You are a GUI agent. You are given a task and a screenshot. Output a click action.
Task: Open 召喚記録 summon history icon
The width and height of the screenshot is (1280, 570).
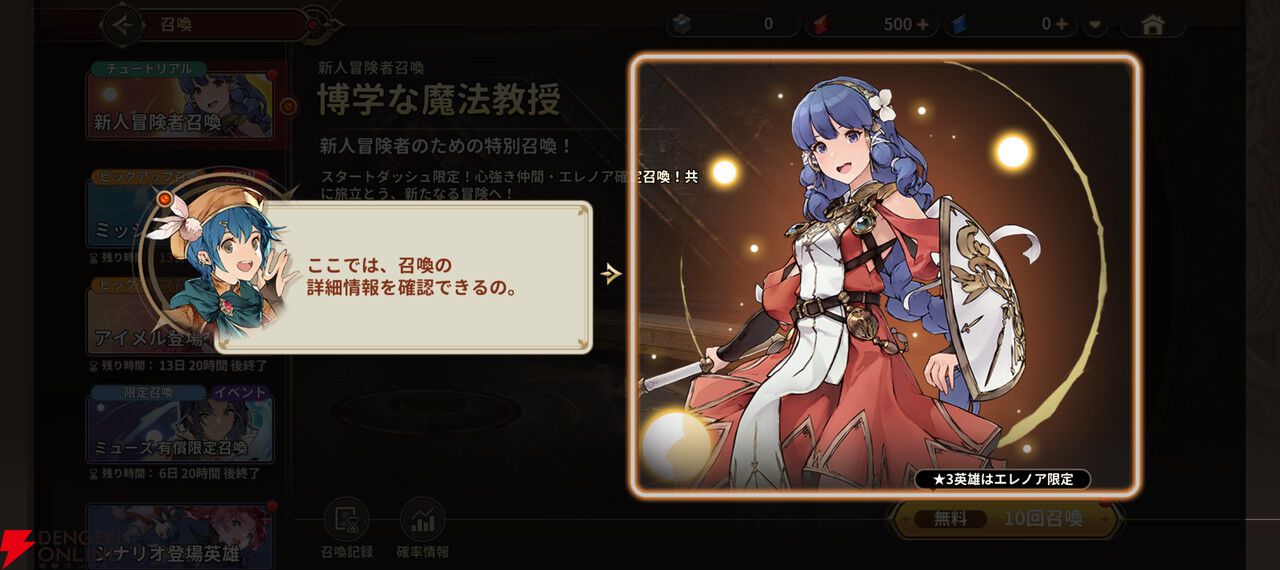click(x=346, y=529)
